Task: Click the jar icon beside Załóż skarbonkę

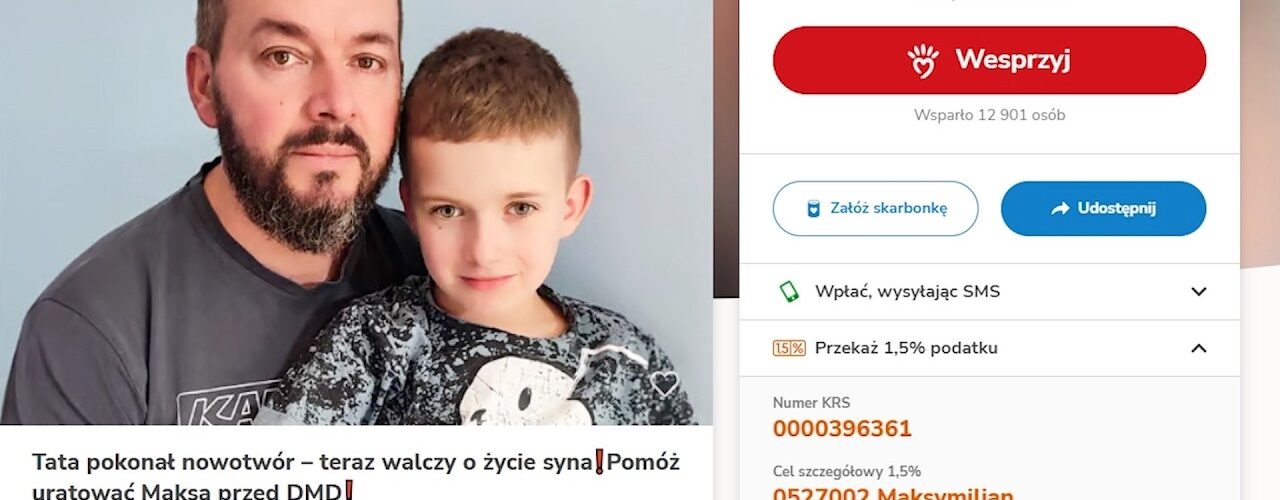Action: tap(814, 209)
